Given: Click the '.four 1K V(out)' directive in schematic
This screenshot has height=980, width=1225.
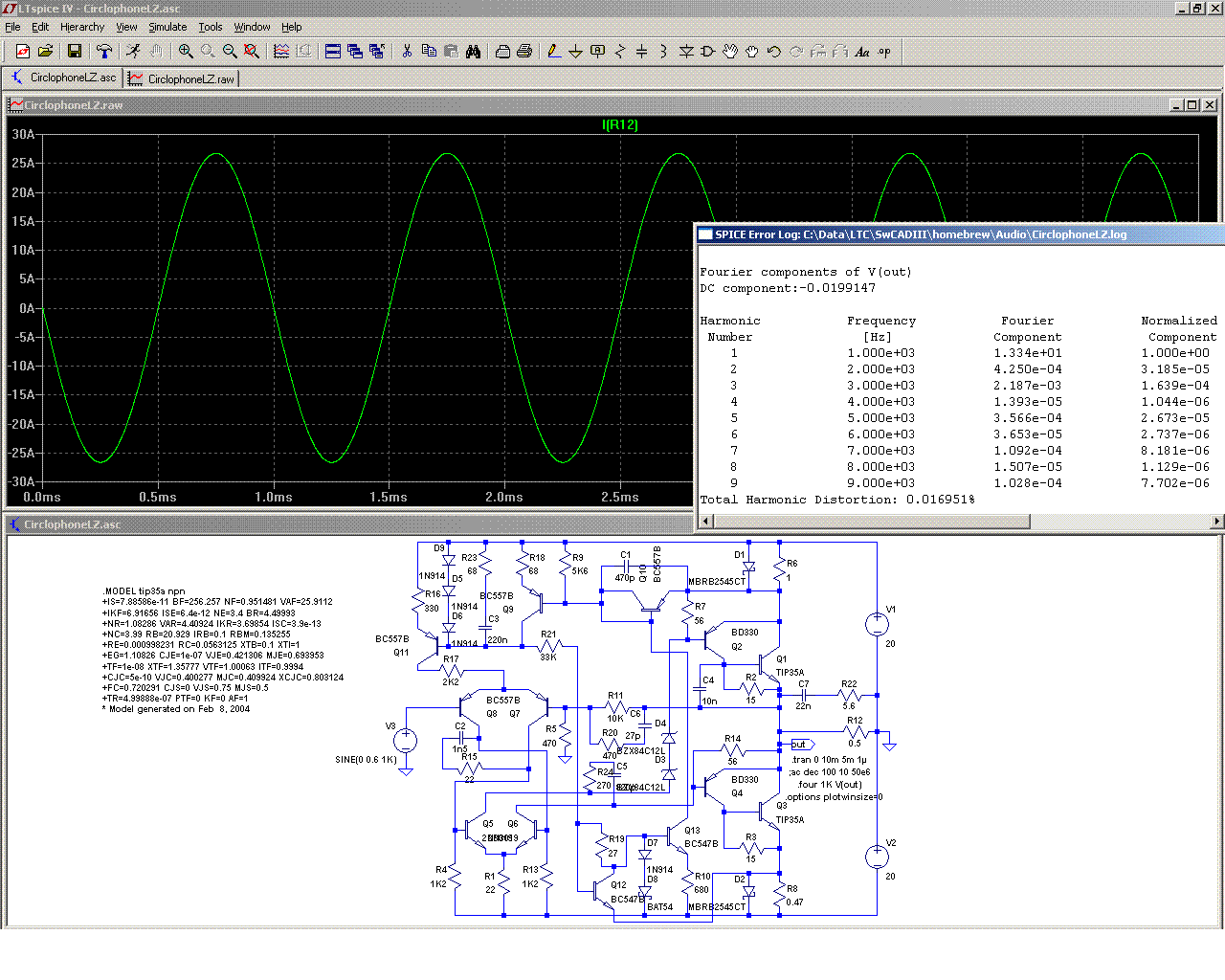Looking at the screenshot, I should tap(829, 785).
